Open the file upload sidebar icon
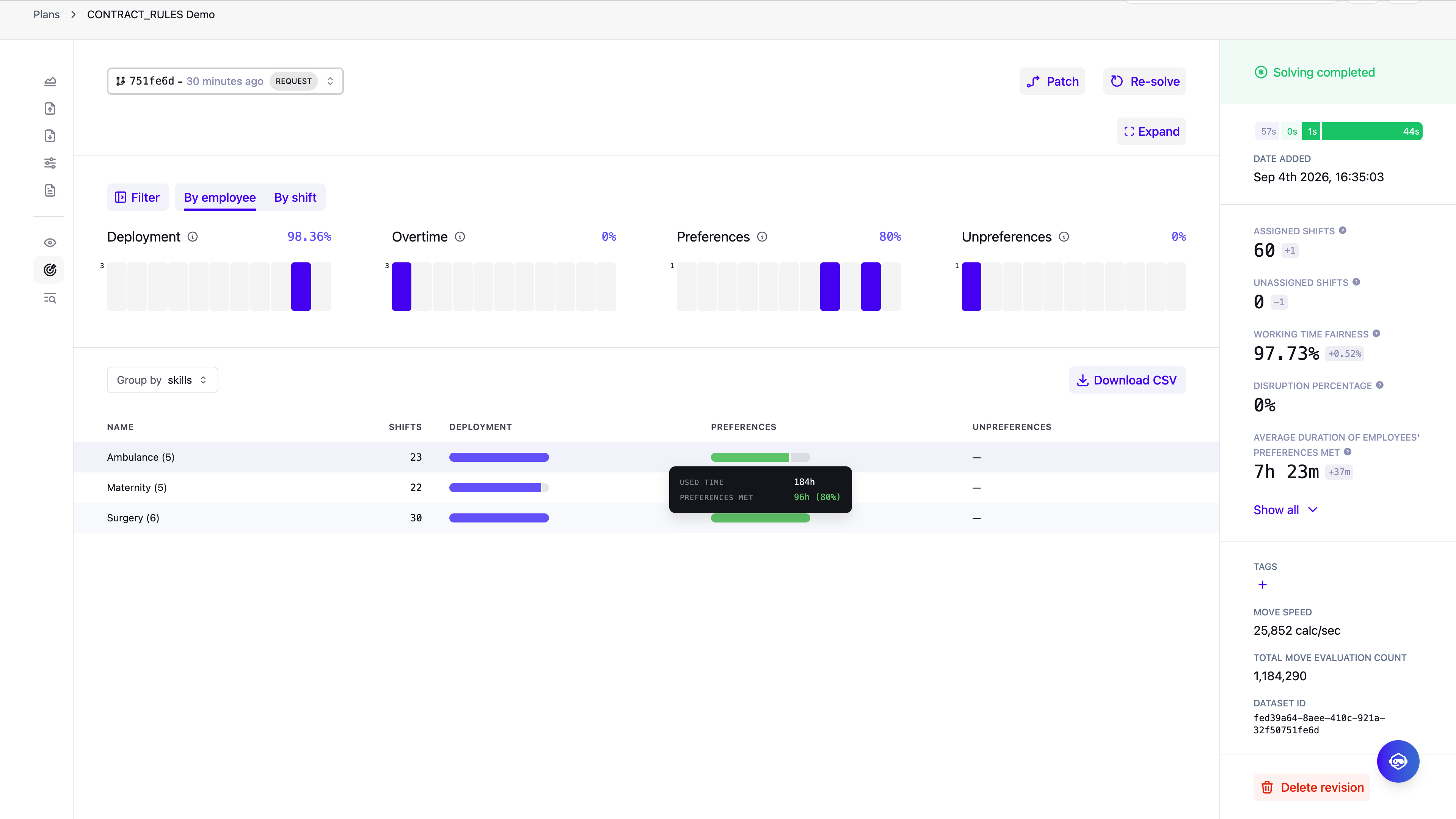 point(50,108)
